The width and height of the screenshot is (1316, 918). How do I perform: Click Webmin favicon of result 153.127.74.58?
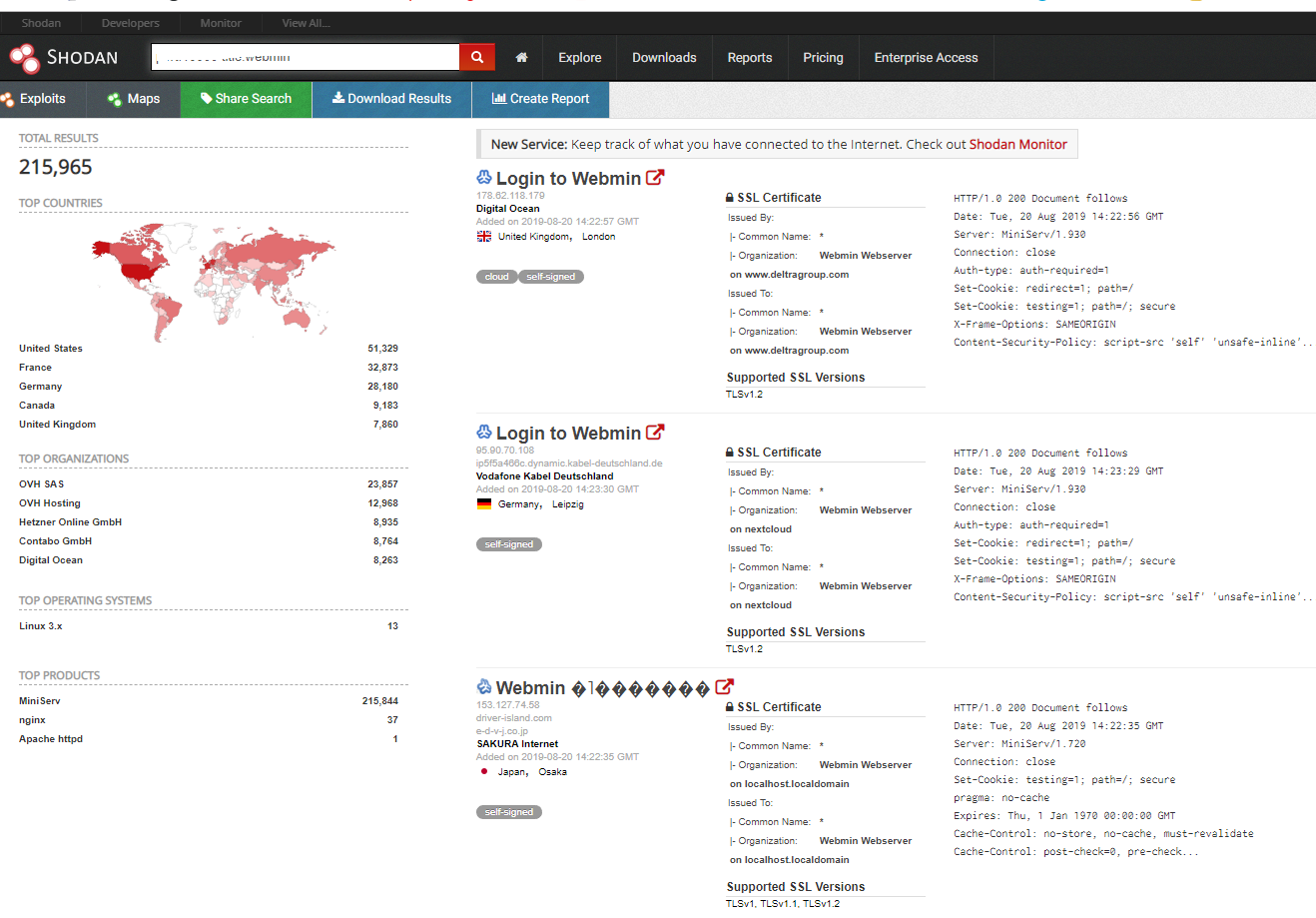[x=484, y=687]
